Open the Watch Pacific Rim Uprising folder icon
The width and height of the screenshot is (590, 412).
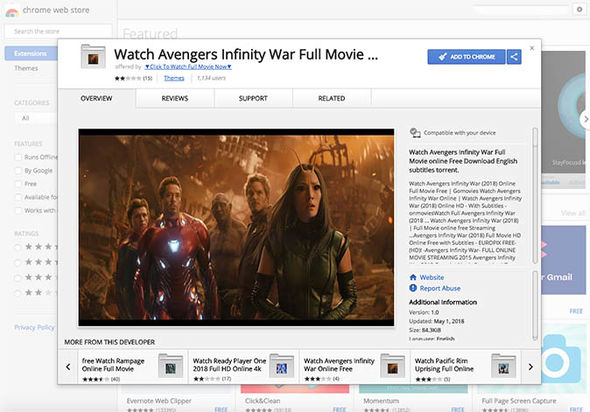(x=503, y=366)
